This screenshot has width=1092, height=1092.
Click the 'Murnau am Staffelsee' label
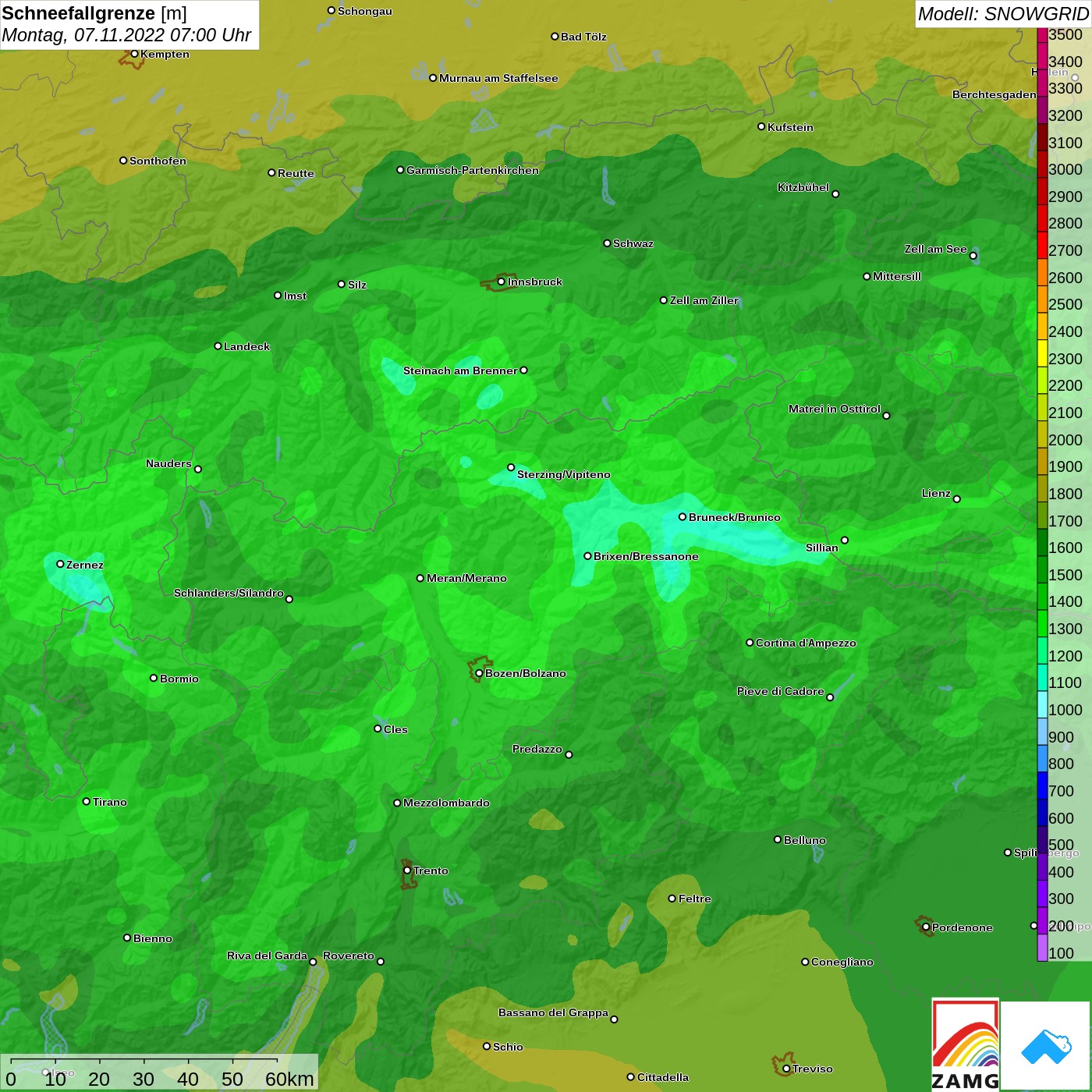pos(498,78)
